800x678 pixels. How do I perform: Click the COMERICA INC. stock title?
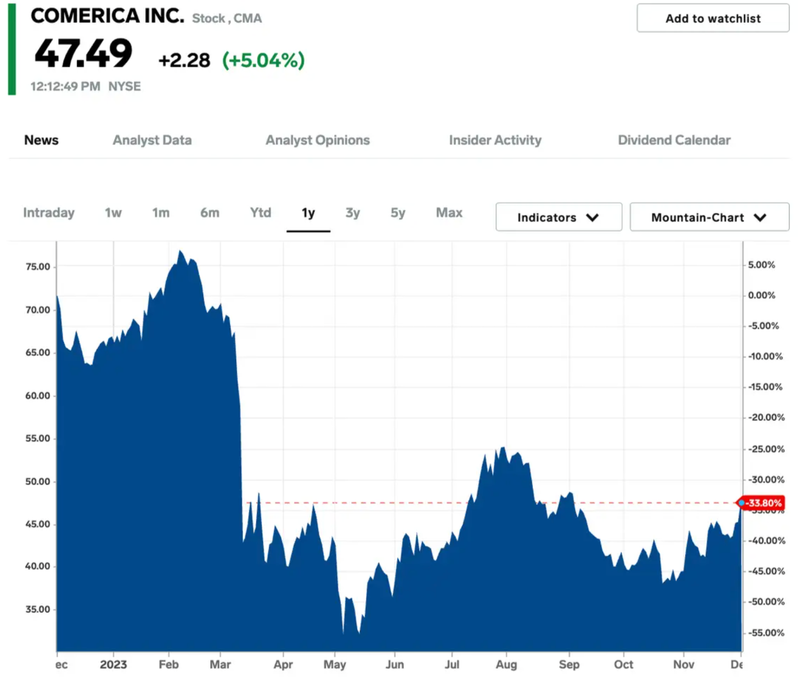pos(107,16)
